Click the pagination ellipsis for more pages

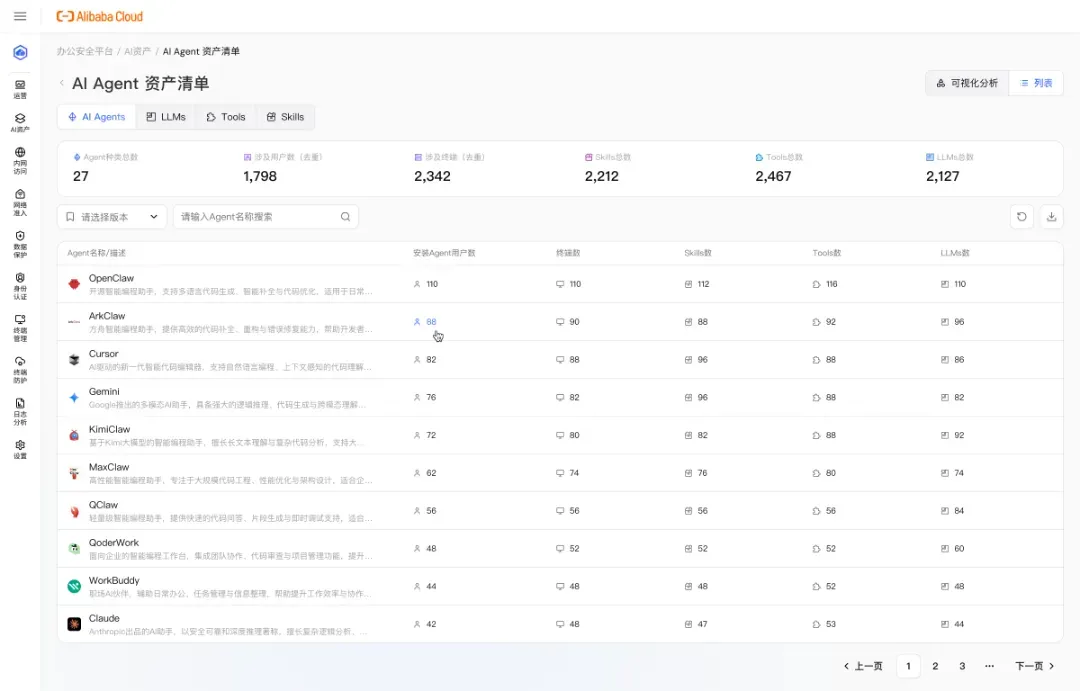click(989, 666)
